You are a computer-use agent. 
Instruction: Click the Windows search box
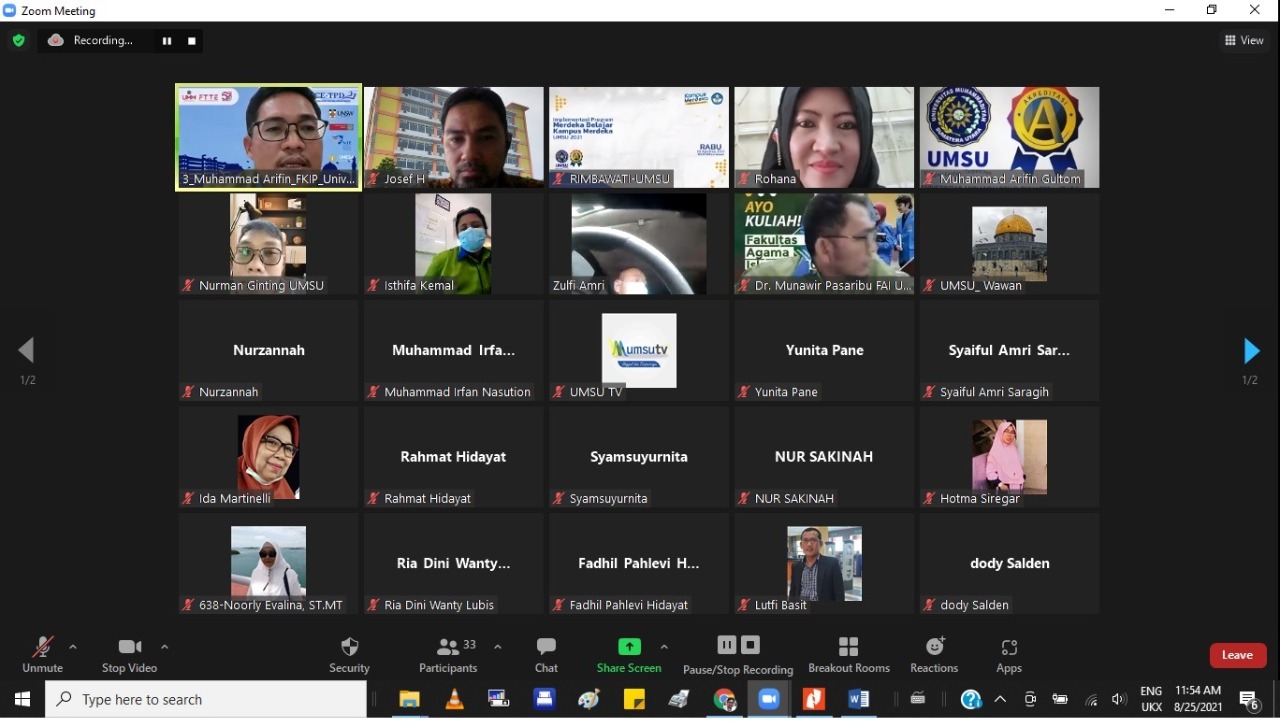[x=207, y=700]
